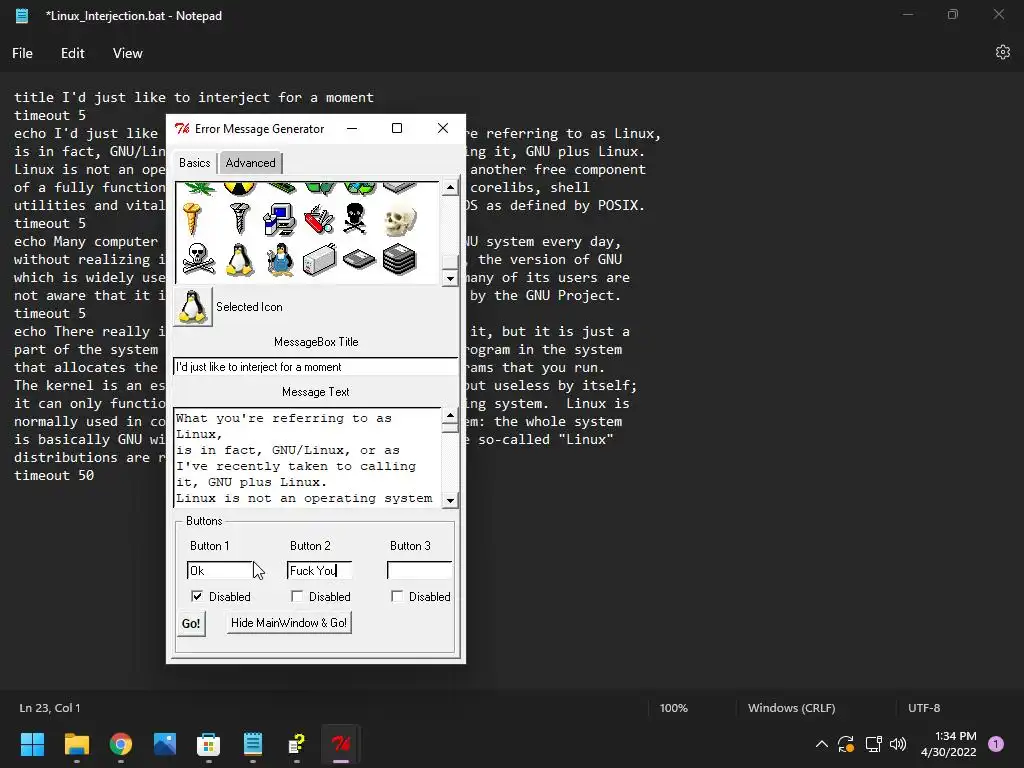1024x768 pixels.
Task: Open the notification count badge
Action: (x=995, y=744)
